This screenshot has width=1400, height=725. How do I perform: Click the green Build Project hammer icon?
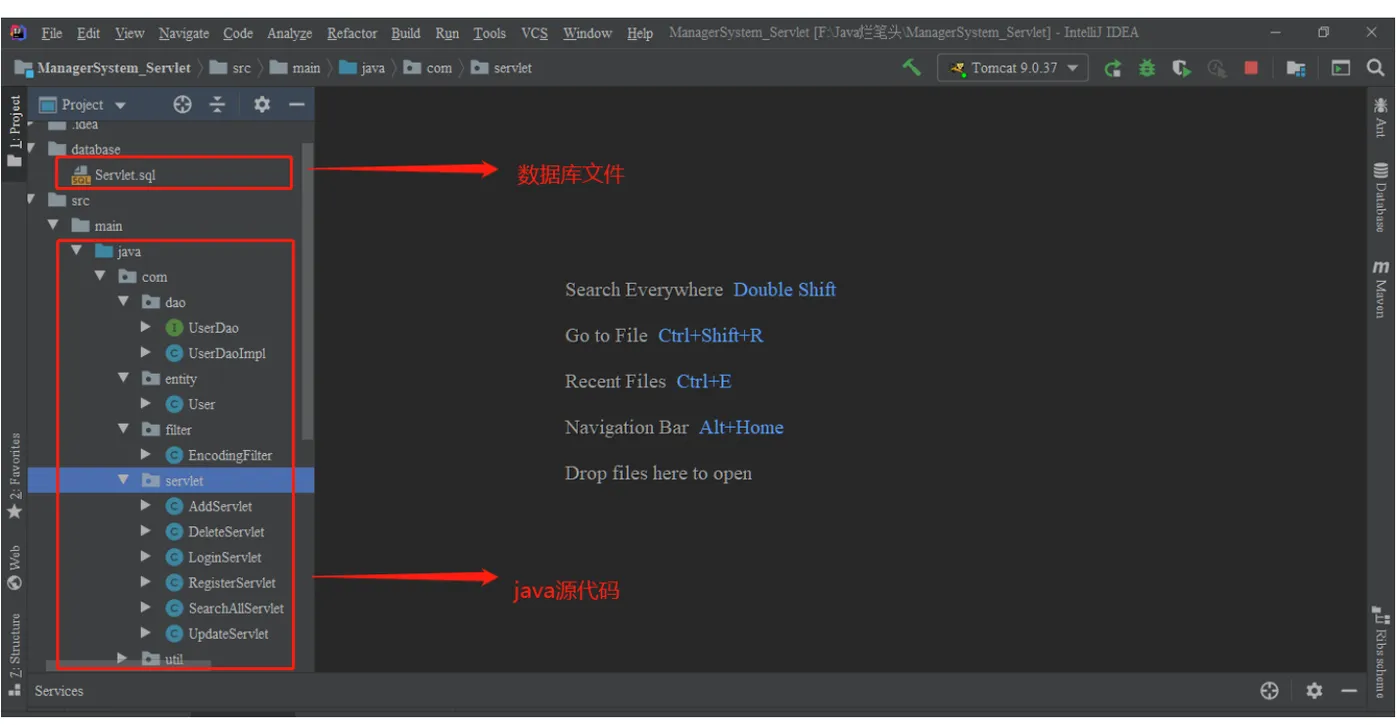point(912,67)
